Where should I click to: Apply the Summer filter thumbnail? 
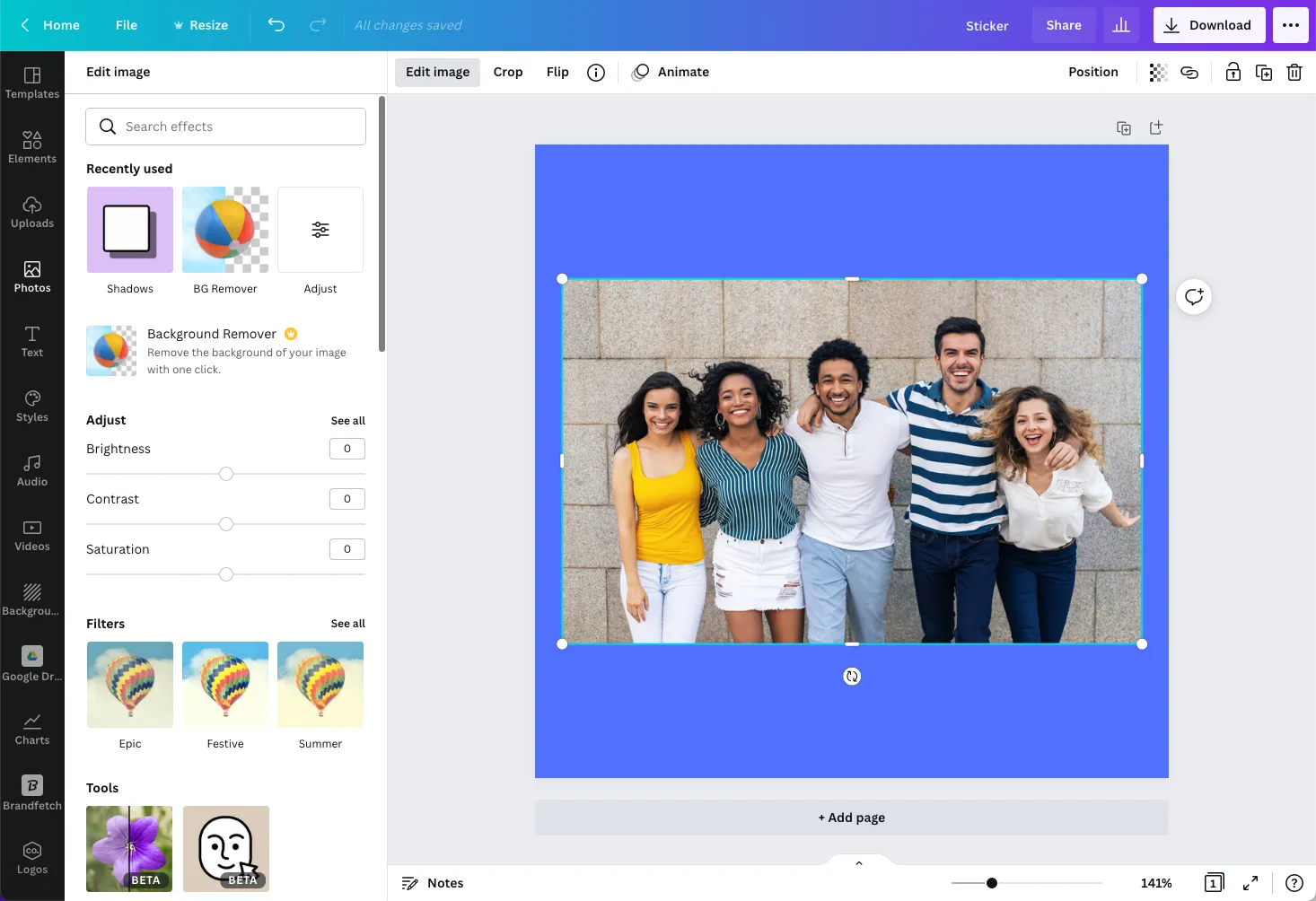[x=320, y=684]
